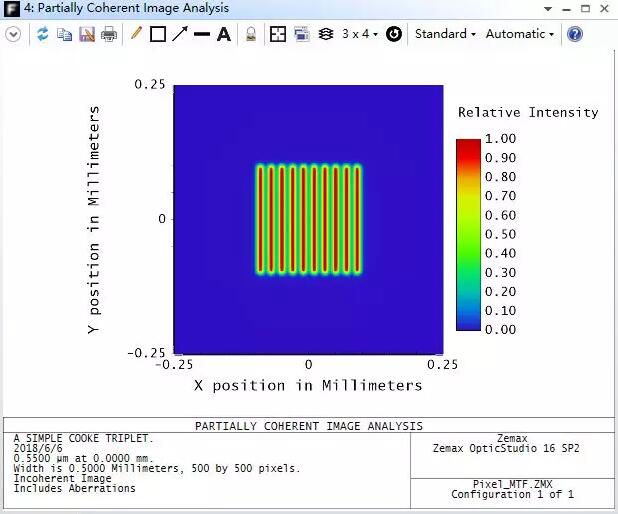Viewport: 618px width, 514px height.
Task: Click the Relative Intensity color bar
Action: [468, 234]
